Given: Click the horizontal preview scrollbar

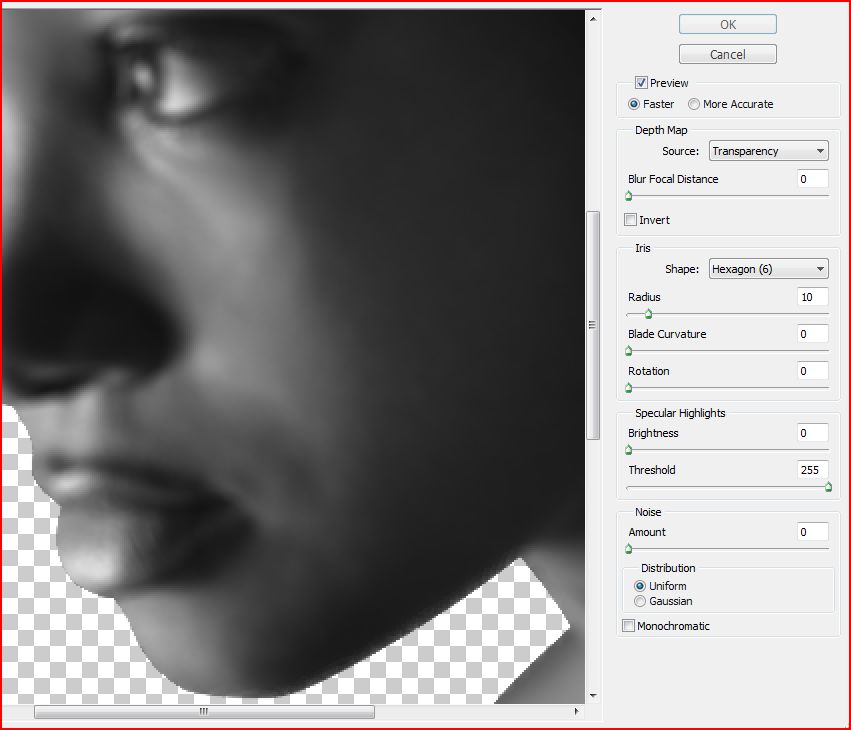Looking at the screenshot, I should point(203,711).
